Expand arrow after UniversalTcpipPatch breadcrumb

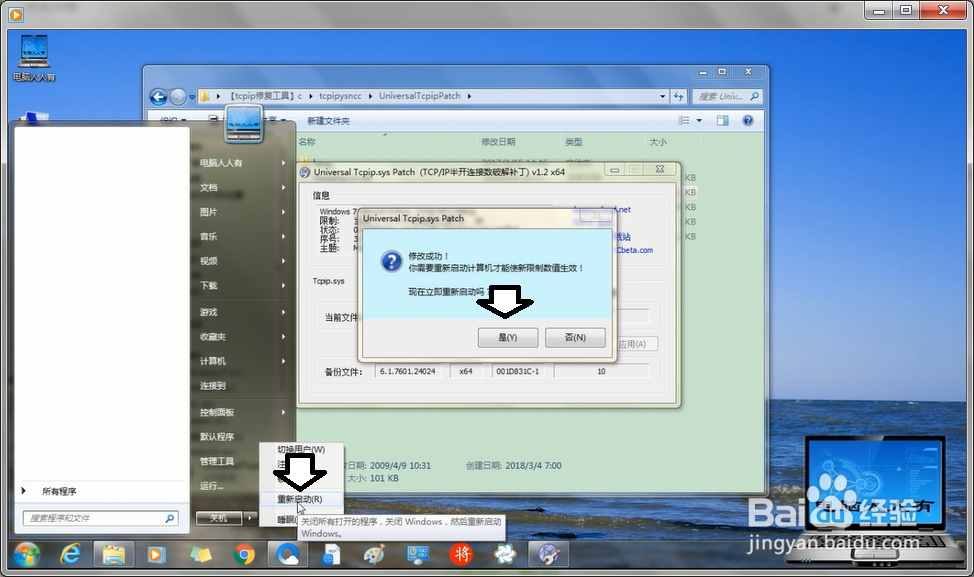coord(469,96)
